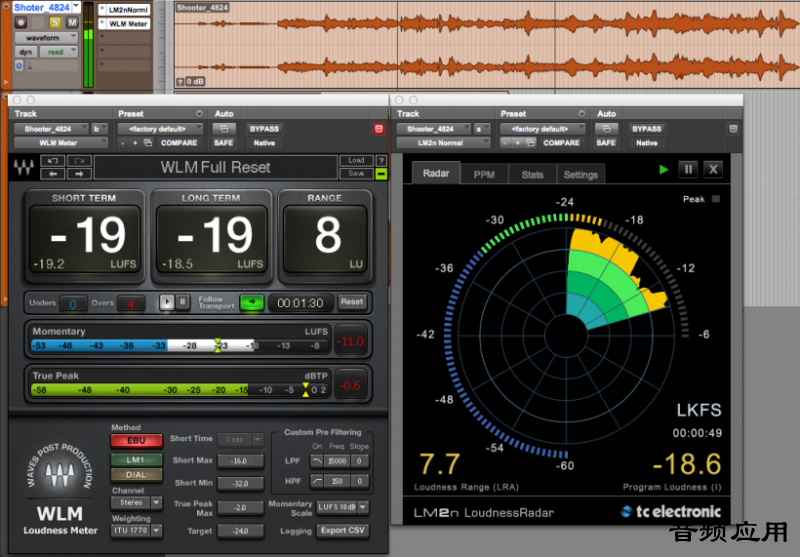The image size is (800, 557).
Task: Open automation enable window in LM2n Auto section
Action: click(606, 129)
